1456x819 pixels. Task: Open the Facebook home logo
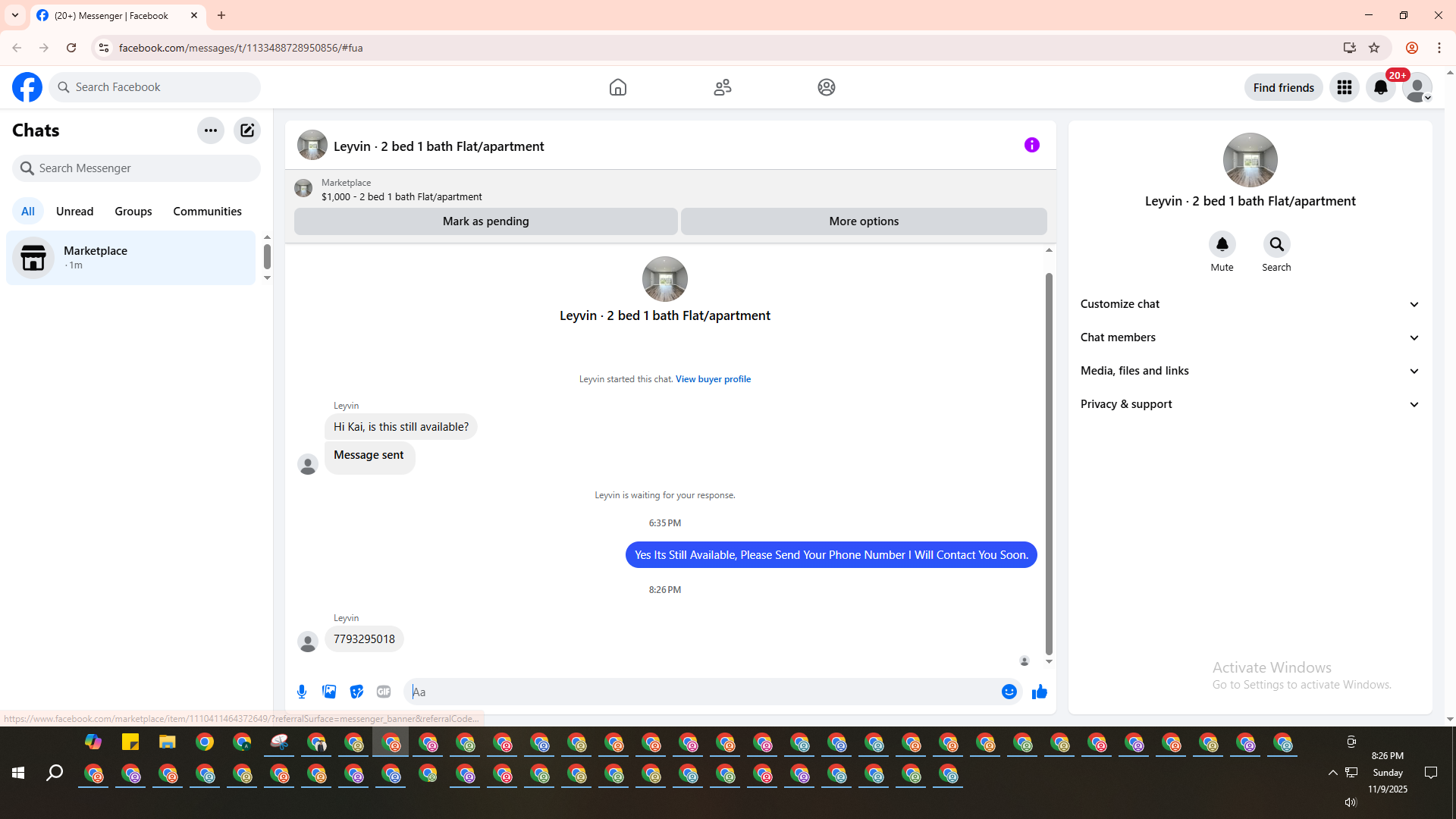click(x=27, y=87)
